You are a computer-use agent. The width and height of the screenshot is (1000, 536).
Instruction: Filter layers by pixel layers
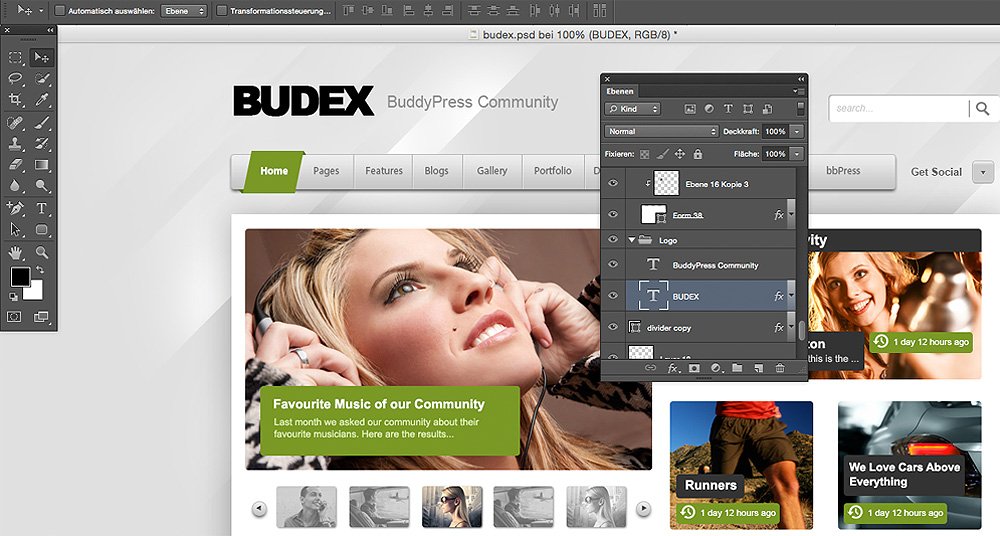coord(690,109)
